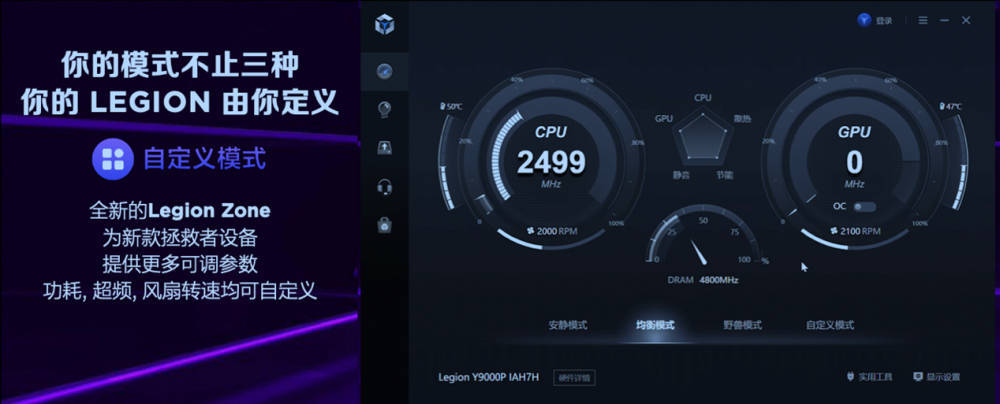Screen dimensions: 1000x404
Task: Open 显示设置 display settings link
Action: [936, 377]
